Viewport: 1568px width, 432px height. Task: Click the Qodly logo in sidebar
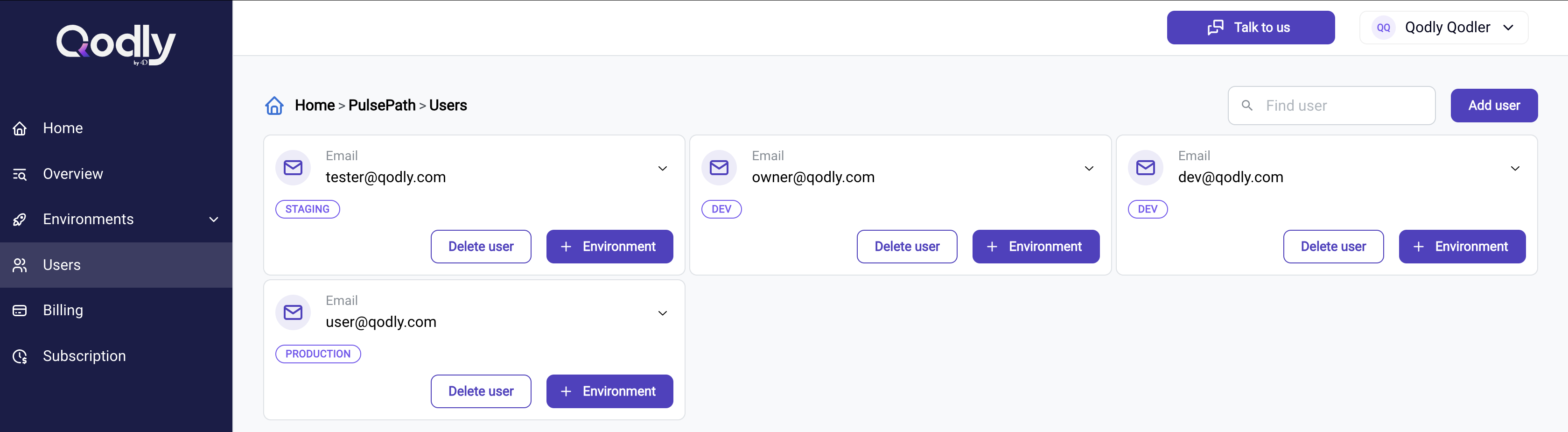click(x=116, y=44)
